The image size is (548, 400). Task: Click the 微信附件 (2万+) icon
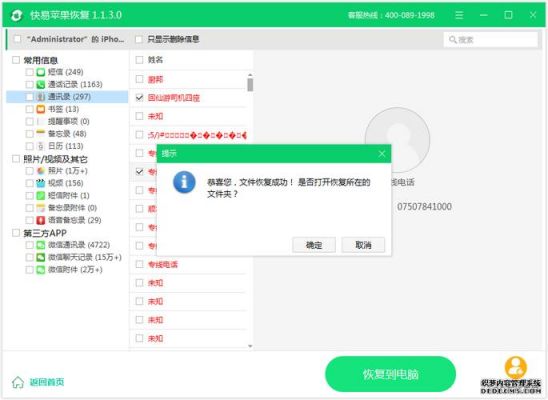click(41, 270)
